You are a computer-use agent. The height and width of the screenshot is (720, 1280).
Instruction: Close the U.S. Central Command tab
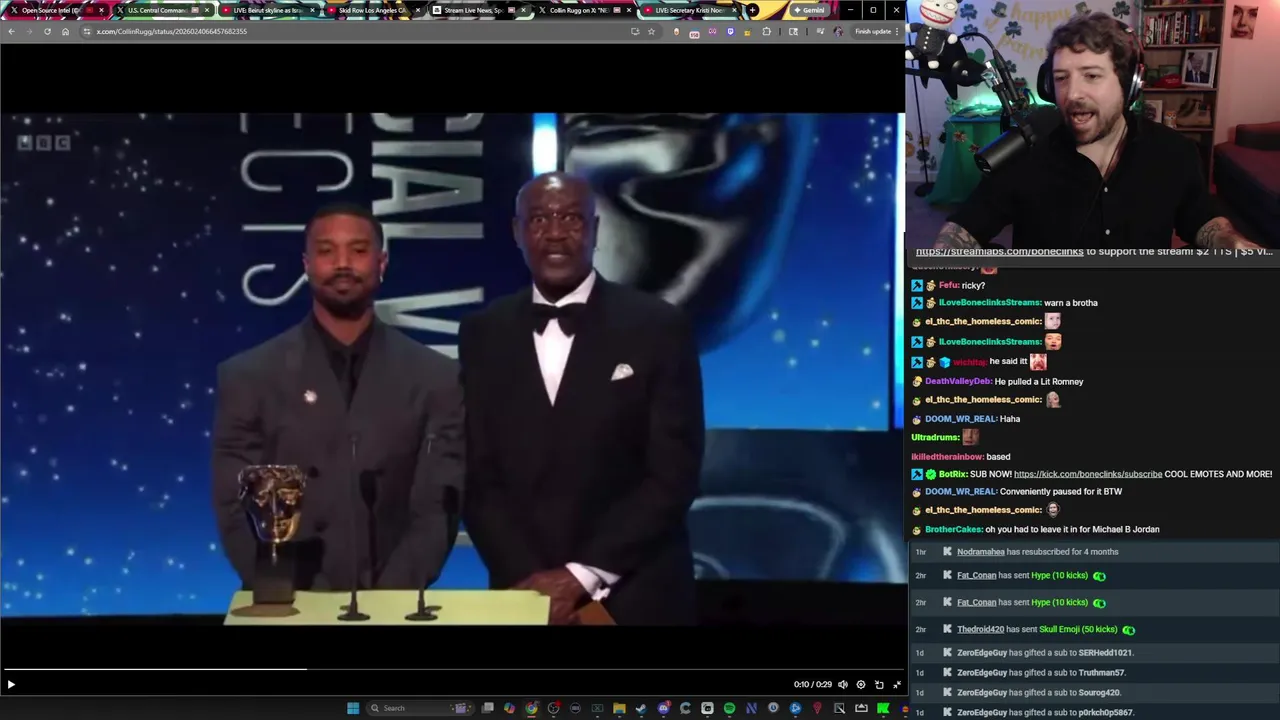(207, 10)
